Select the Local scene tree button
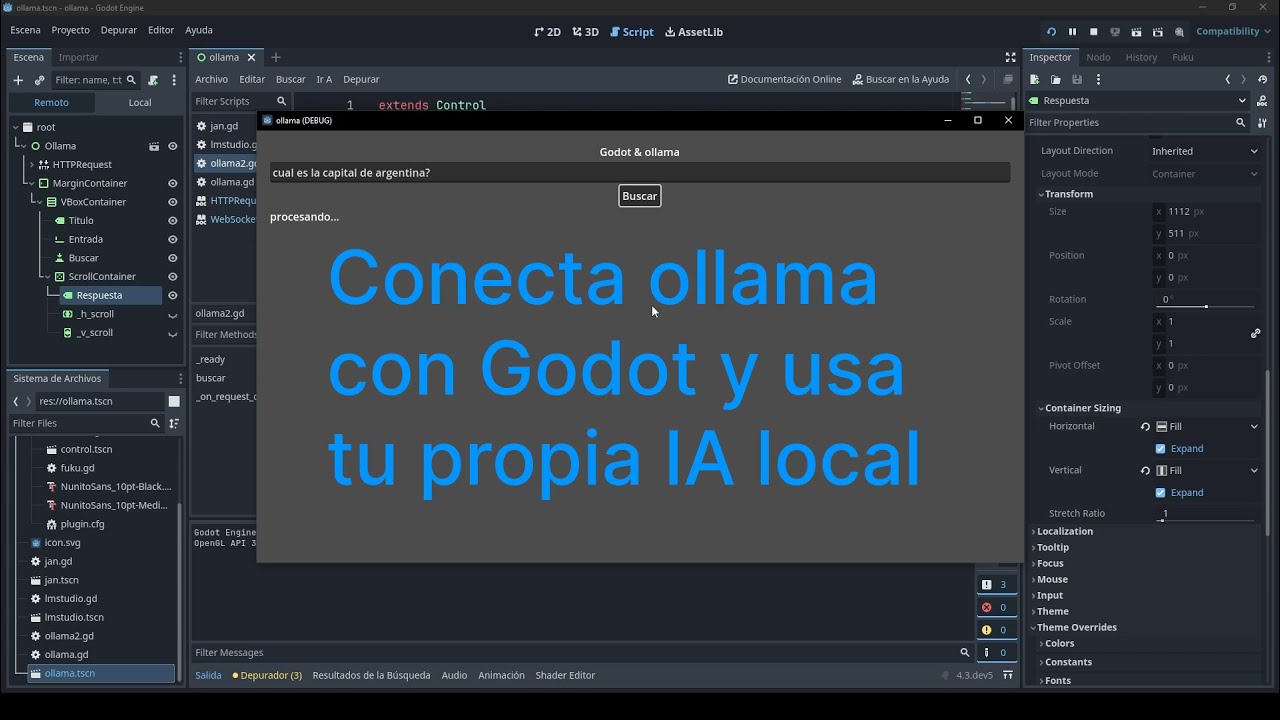The image size is (1280, 720). coord(140,102)
